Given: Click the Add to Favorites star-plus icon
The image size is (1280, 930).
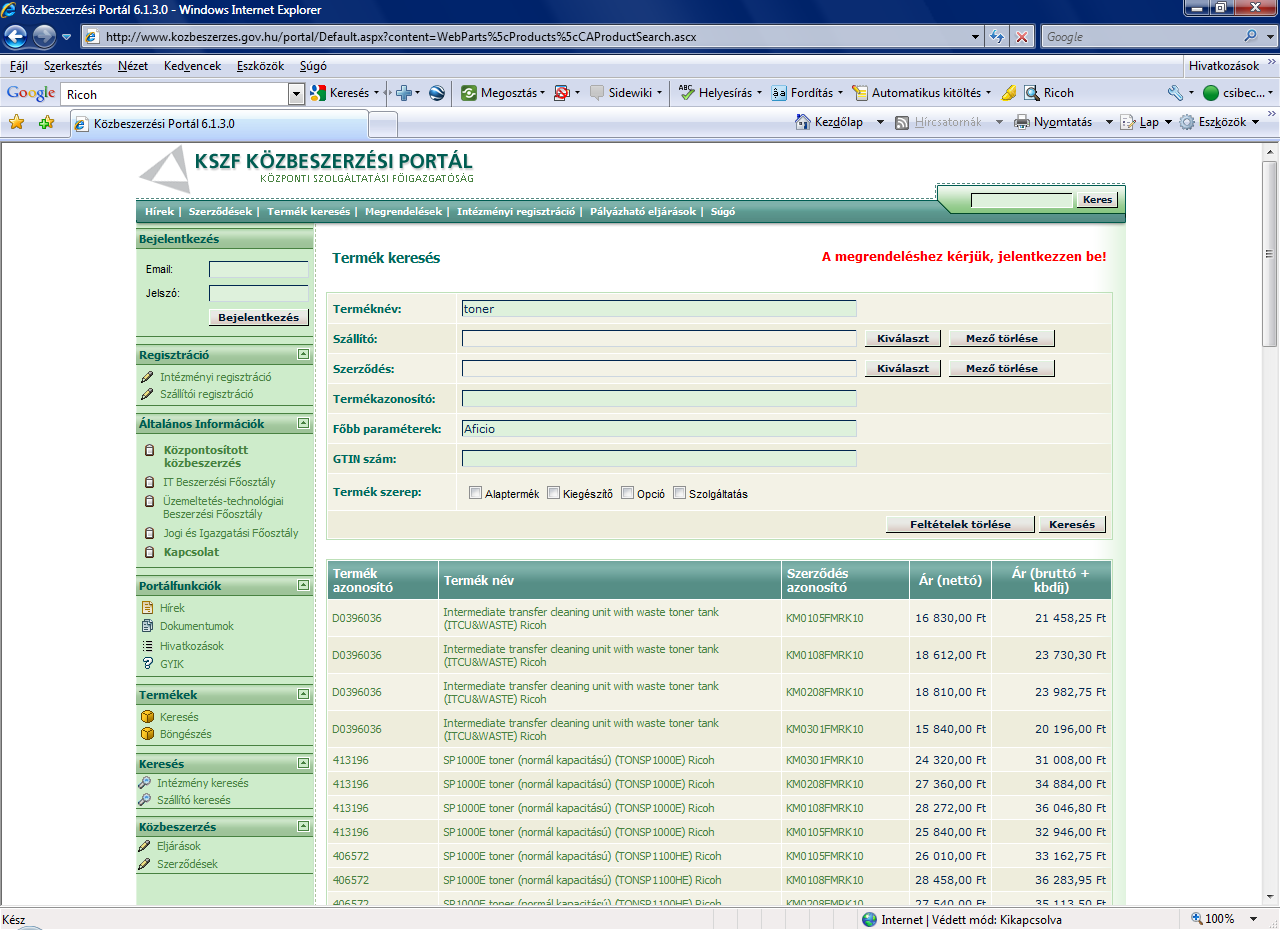Looking at the screenshot, I should tap(46, 123).
